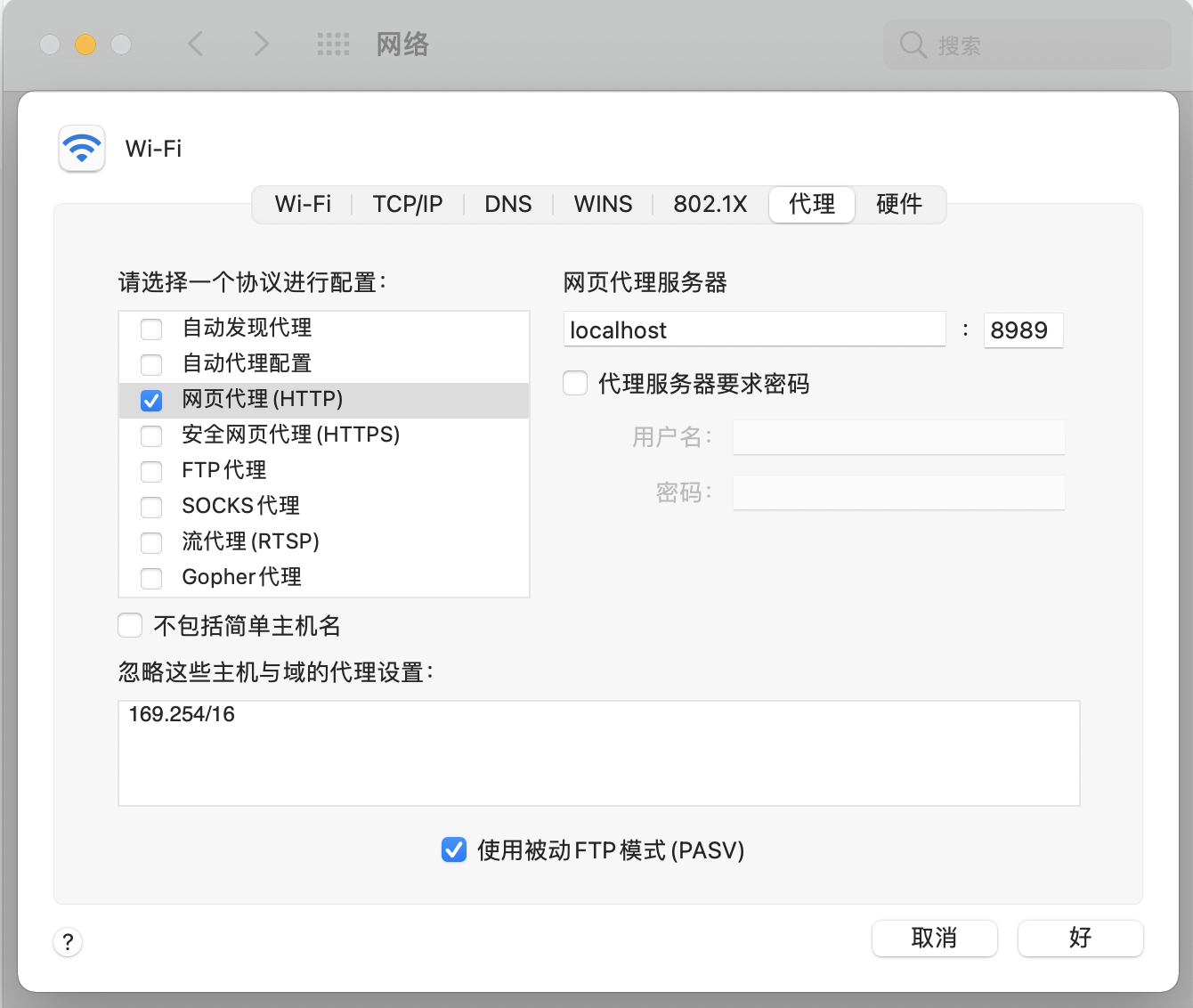Viewport: 1193px width, 1008px height.
Task: Click the search magnifier icon
Action: 913,45
